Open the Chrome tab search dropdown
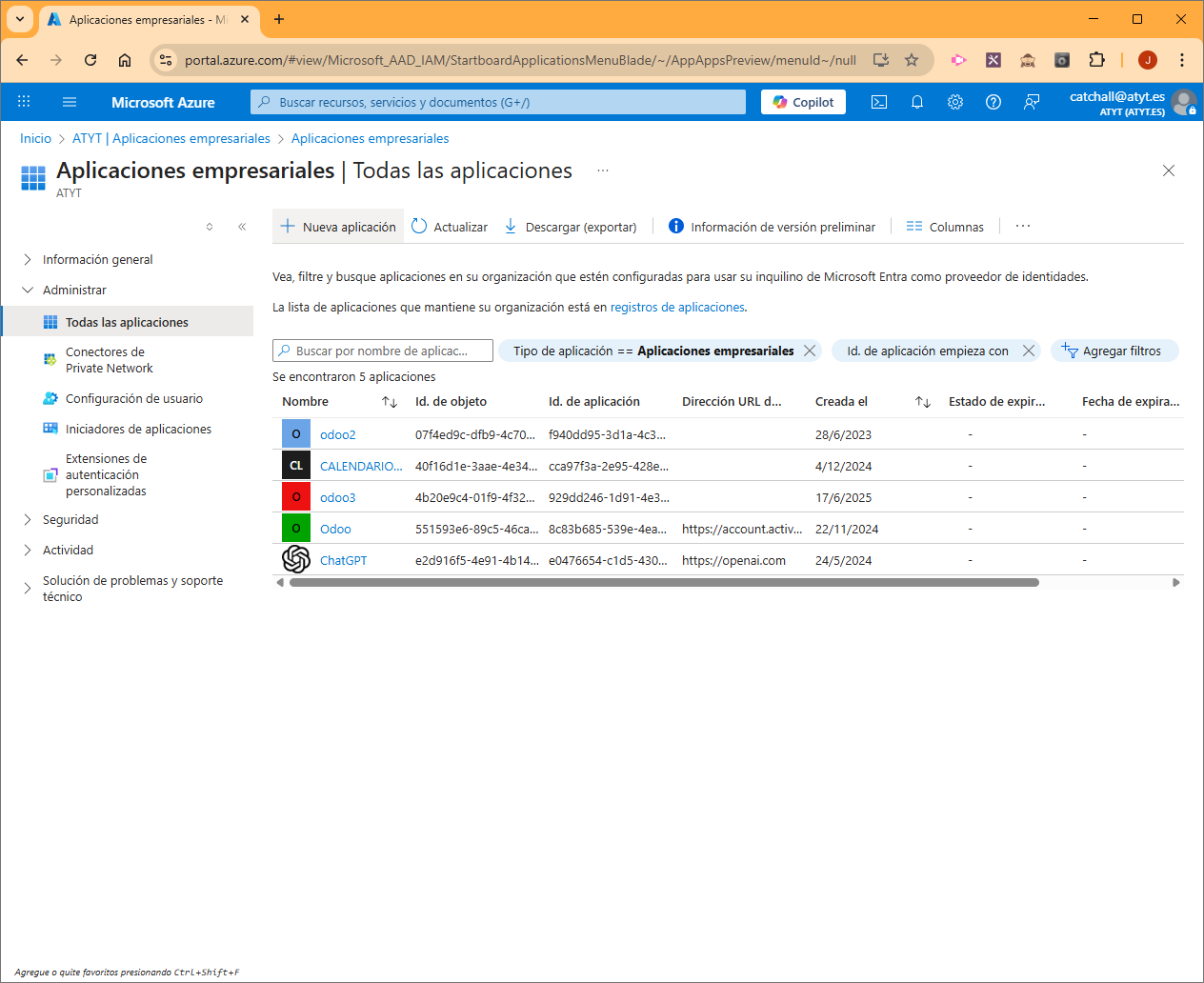 20,19
